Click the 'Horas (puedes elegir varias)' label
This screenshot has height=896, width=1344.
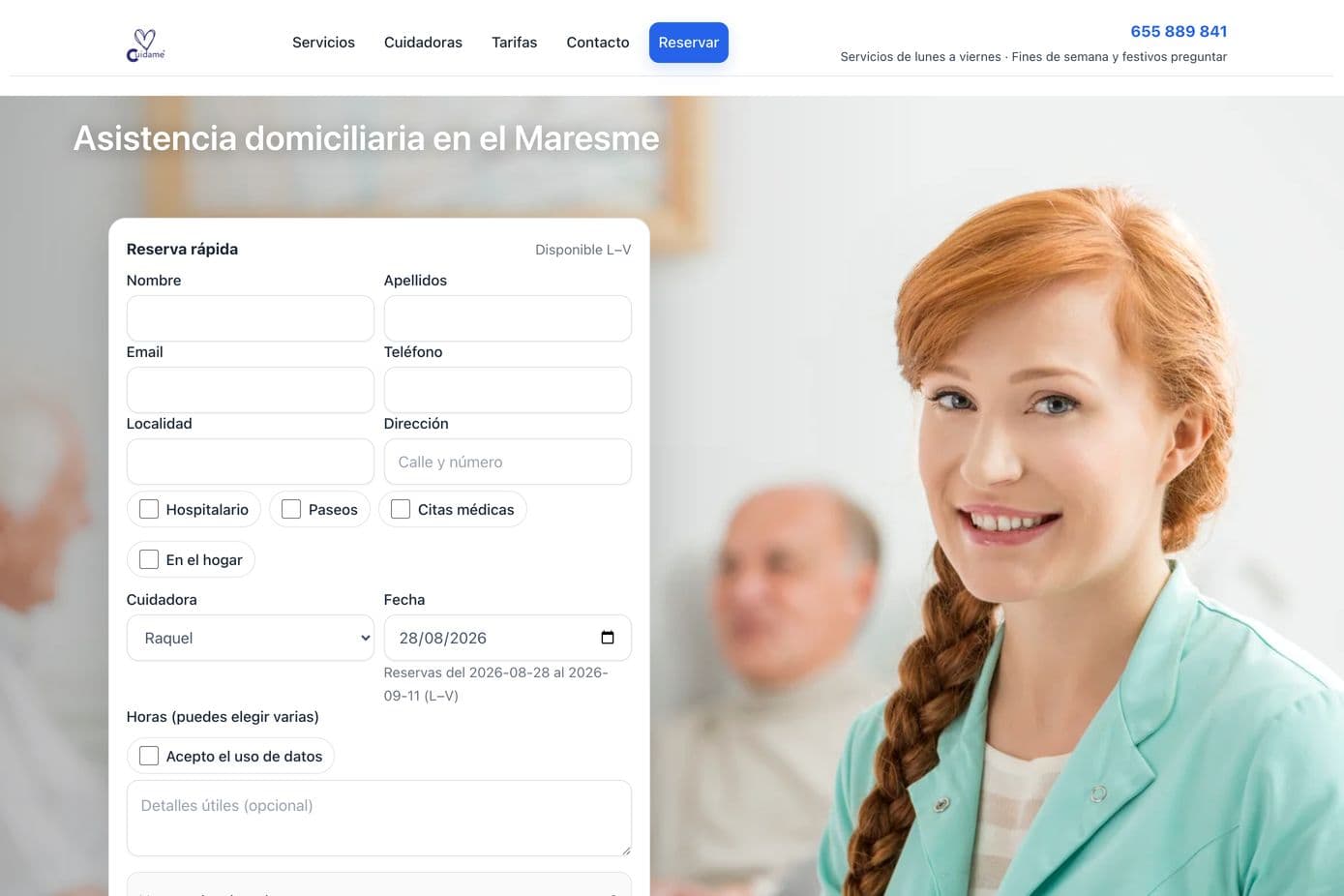(x=223, y=717)
